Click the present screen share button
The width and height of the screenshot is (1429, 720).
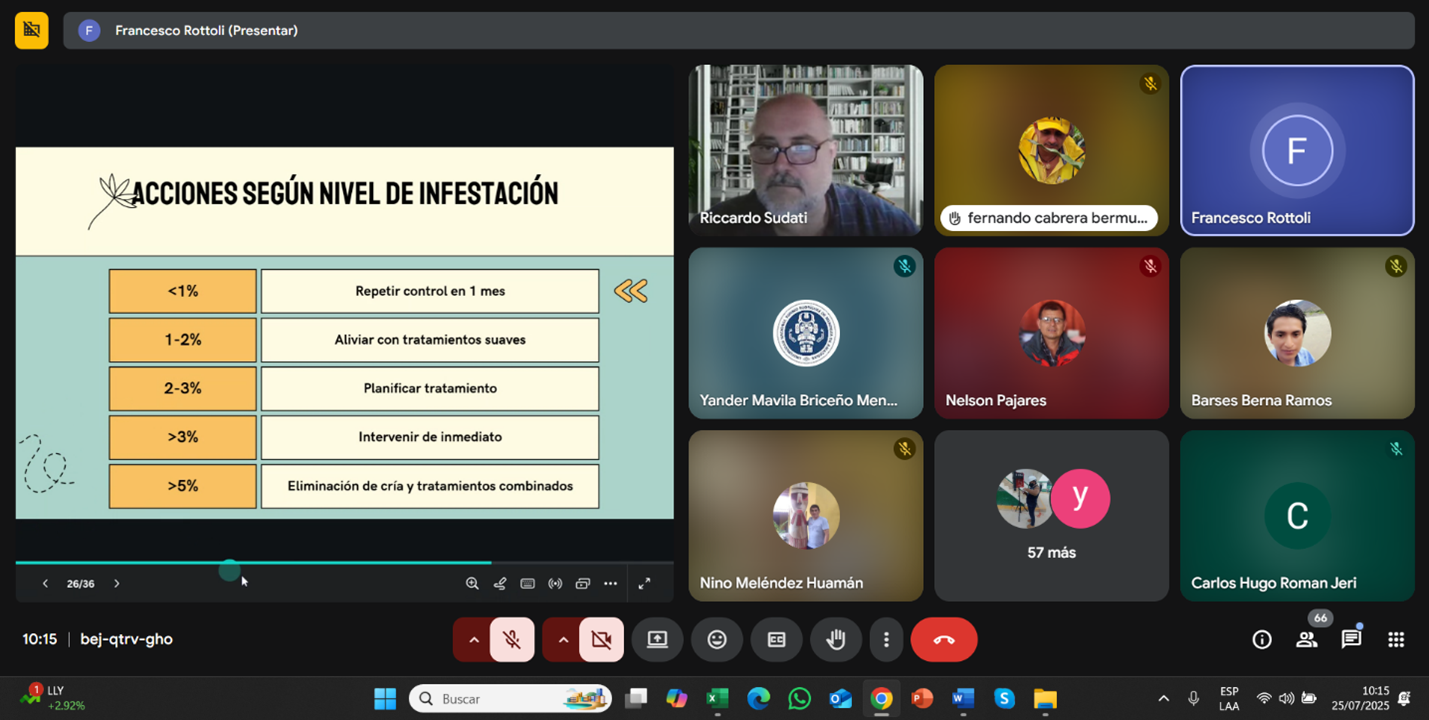point(657,640)
